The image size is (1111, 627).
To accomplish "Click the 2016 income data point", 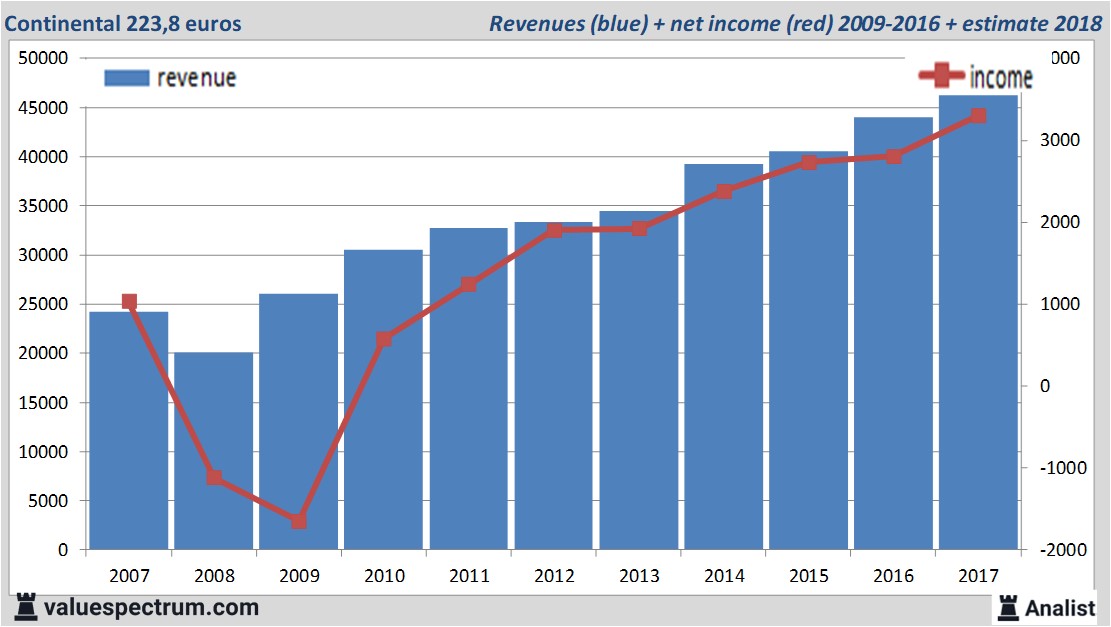I will (x=893, y=157).
